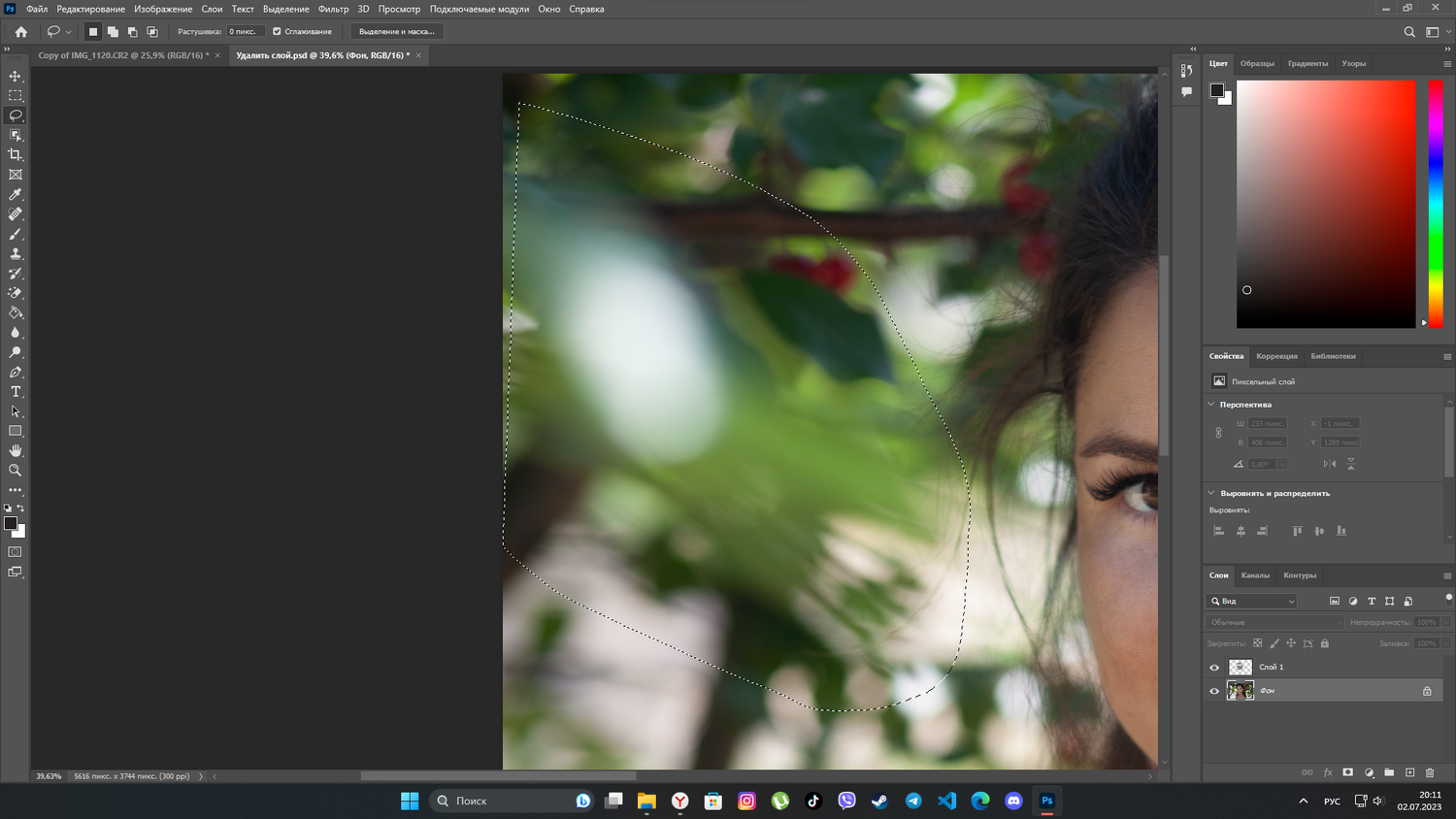Select the Hand tool
The image size is (1456, 819).
click(16, 451)
